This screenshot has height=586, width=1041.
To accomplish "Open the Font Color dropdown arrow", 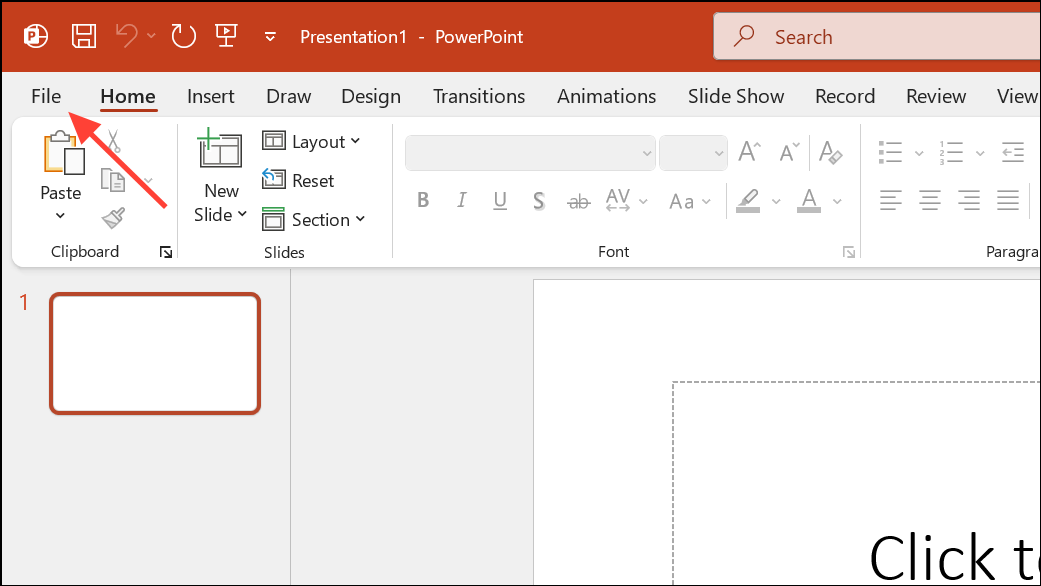I will [x=837, y=201].
